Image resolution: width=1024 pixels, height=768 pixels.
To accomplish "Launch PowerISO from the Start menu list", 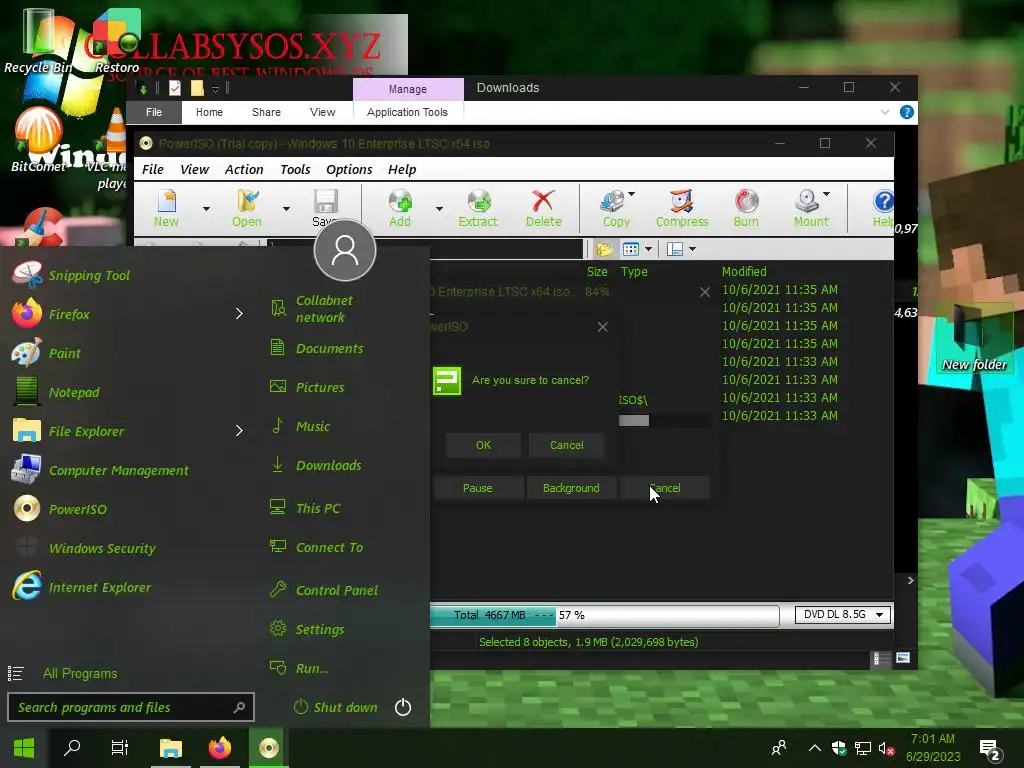I will [x=78, y=509].
